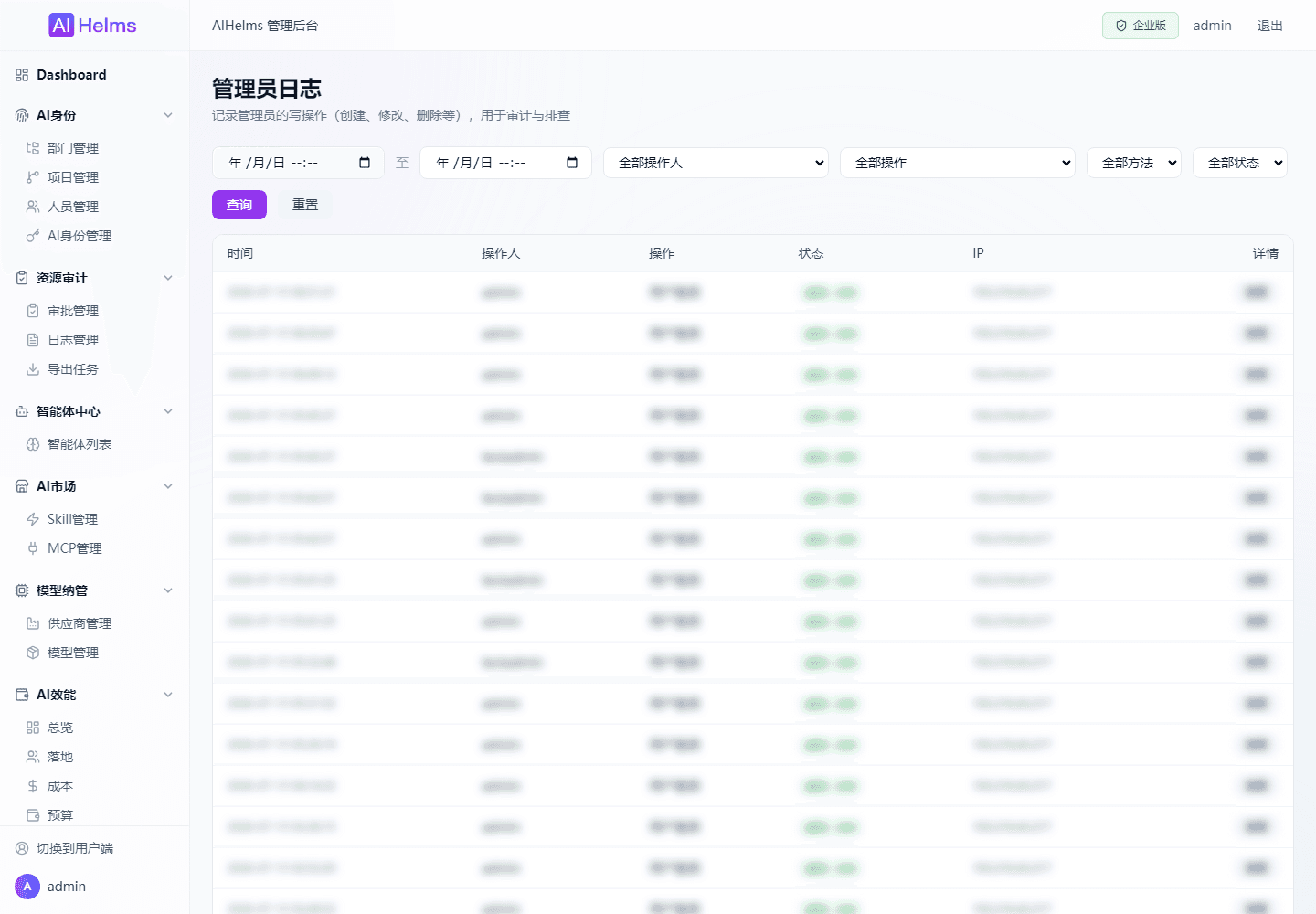Image resolution: width=1316 pixels, height=914 pixels.
Task: Open the 全部状态 dropdown
Action: click(1240, 163)
